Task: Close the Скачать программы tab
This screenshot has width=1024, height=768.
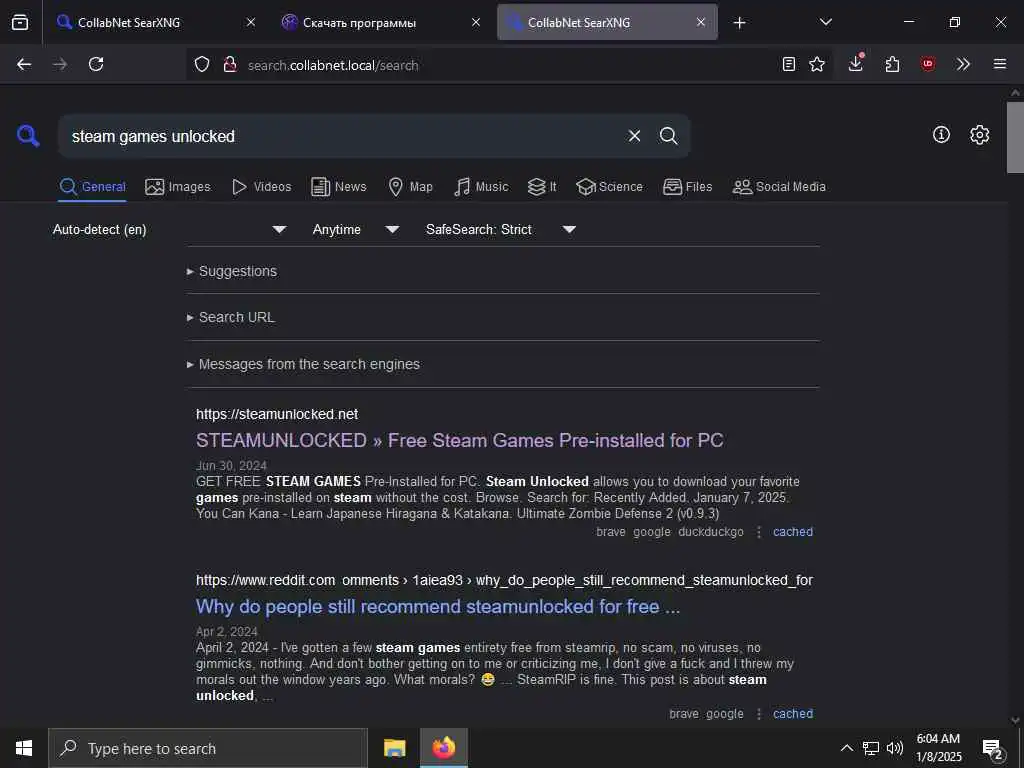Action: [476, 22]
